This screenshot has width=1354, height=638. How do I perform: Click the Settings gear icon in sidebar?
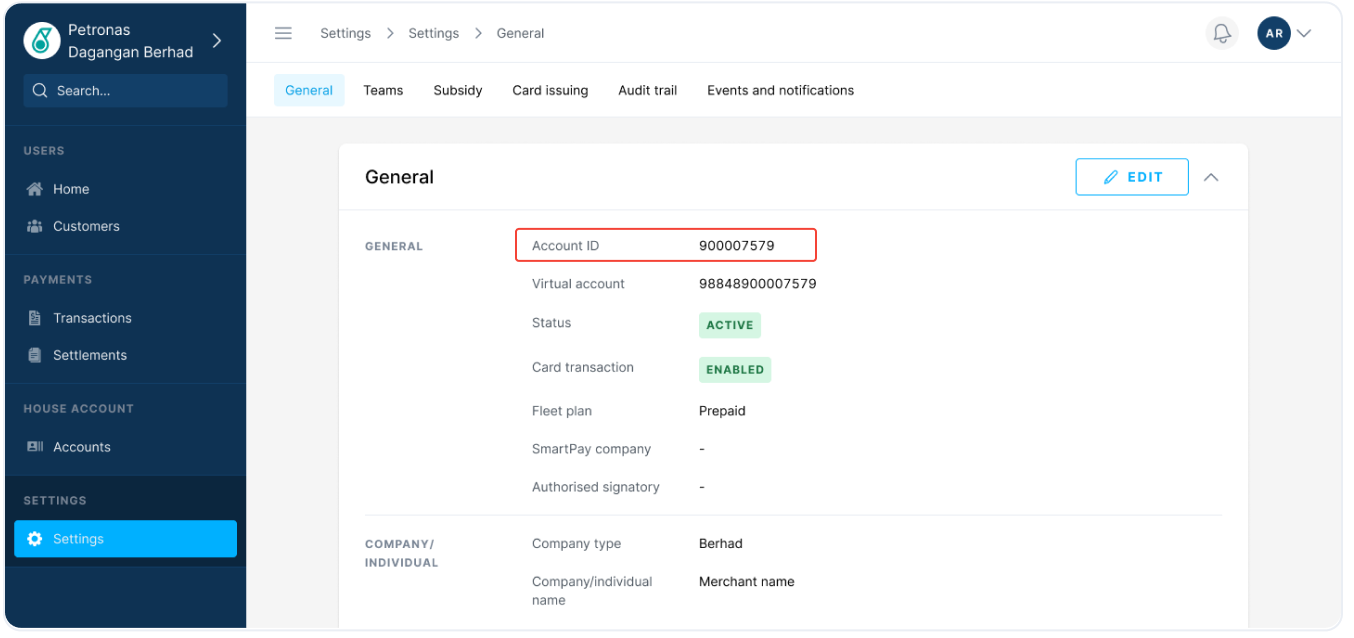click(x=35, y=539)
